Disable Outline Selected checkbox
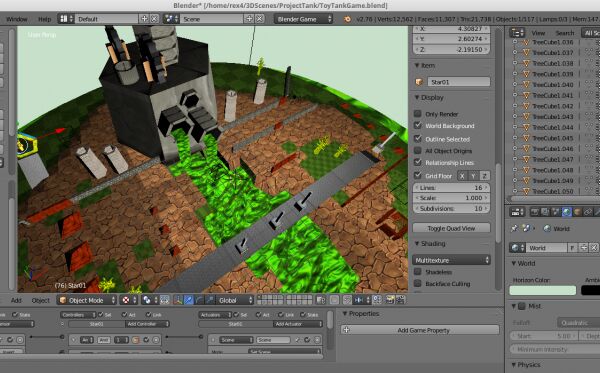Screen dimensions: 600x373 click(418, 138)
